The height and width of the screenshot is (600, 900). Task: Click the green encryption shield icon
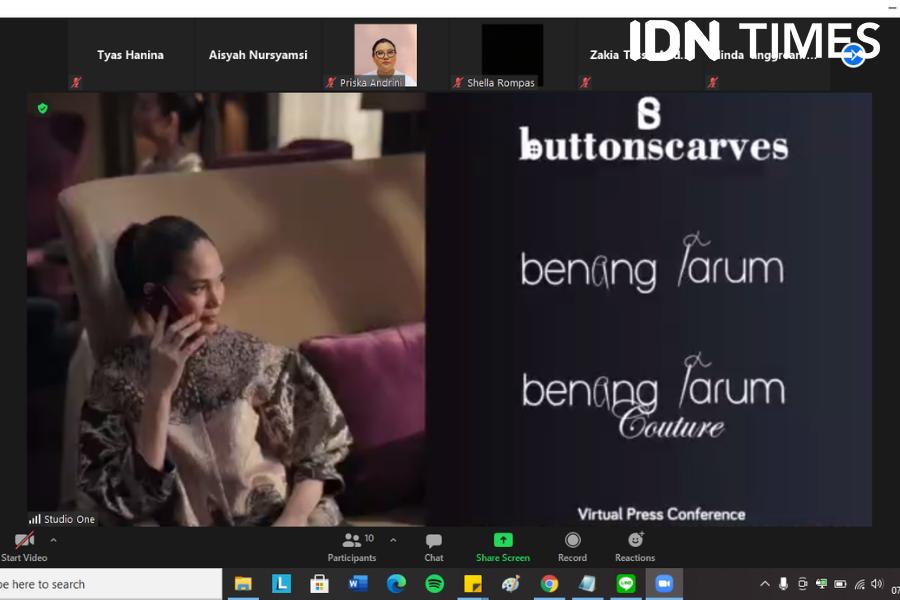[42, 108]
